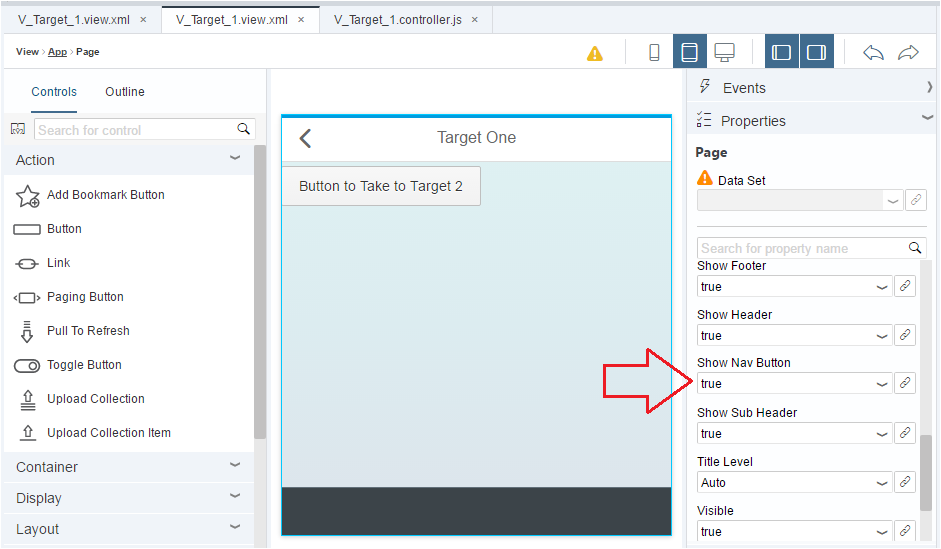
Task: Switch to desktop device preview
Action: (x=724, y=52)
